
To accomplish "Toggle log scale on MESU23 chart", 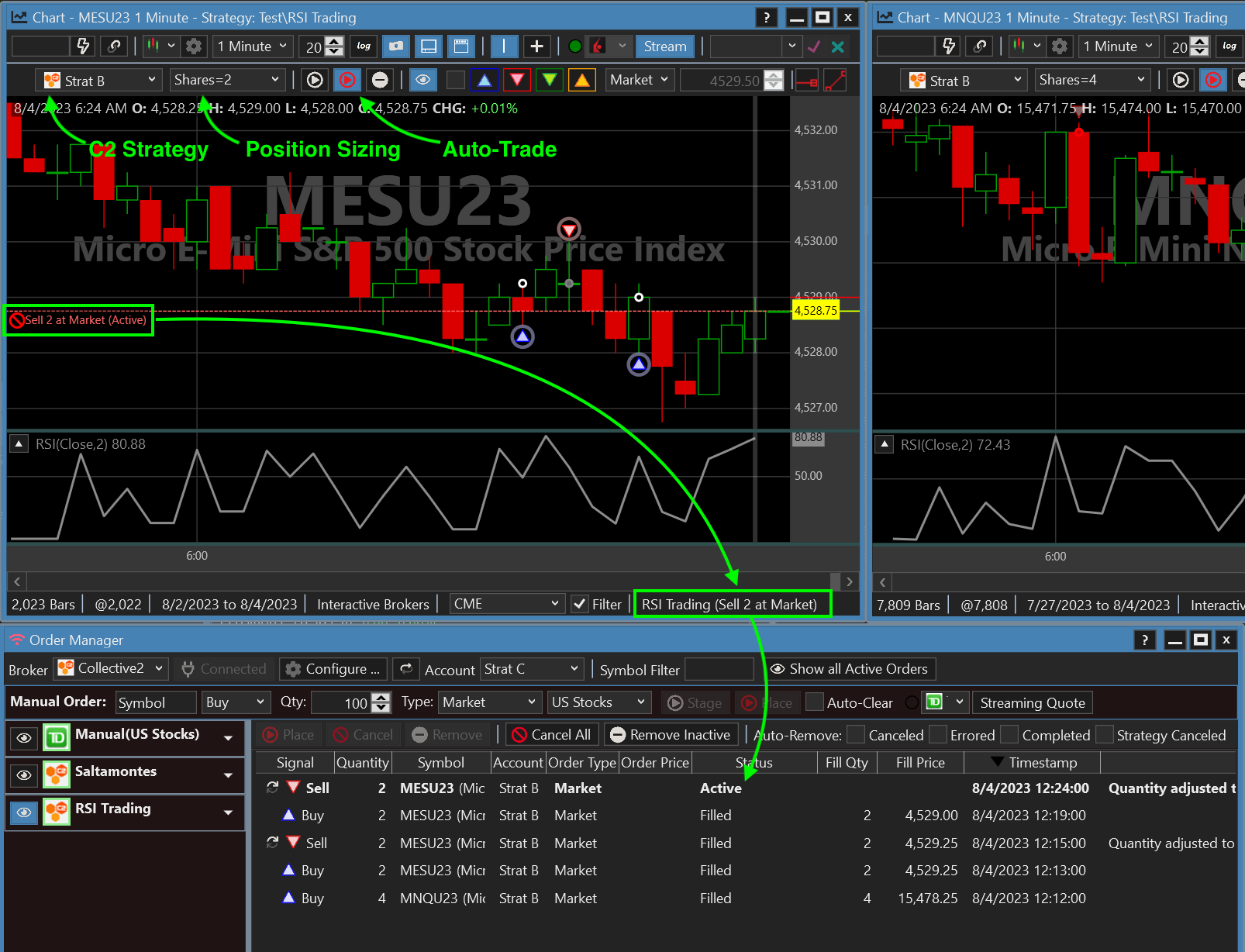I will click(x=364, y=47).
